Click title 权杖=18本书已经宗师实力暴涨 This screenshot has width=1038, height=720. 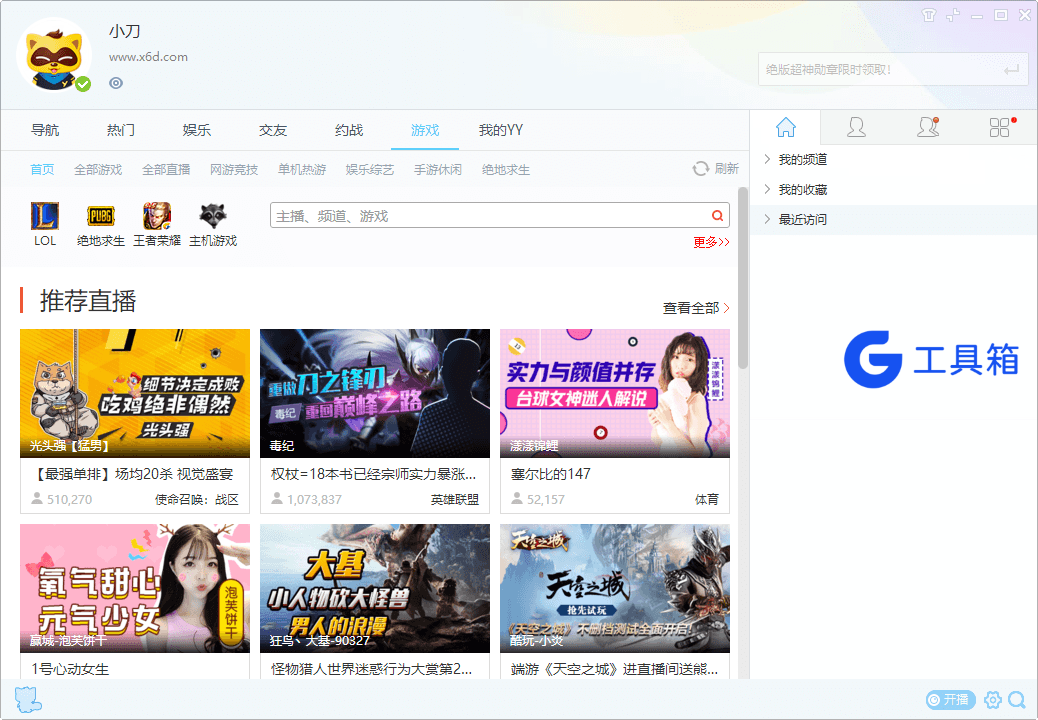point(373,474)
